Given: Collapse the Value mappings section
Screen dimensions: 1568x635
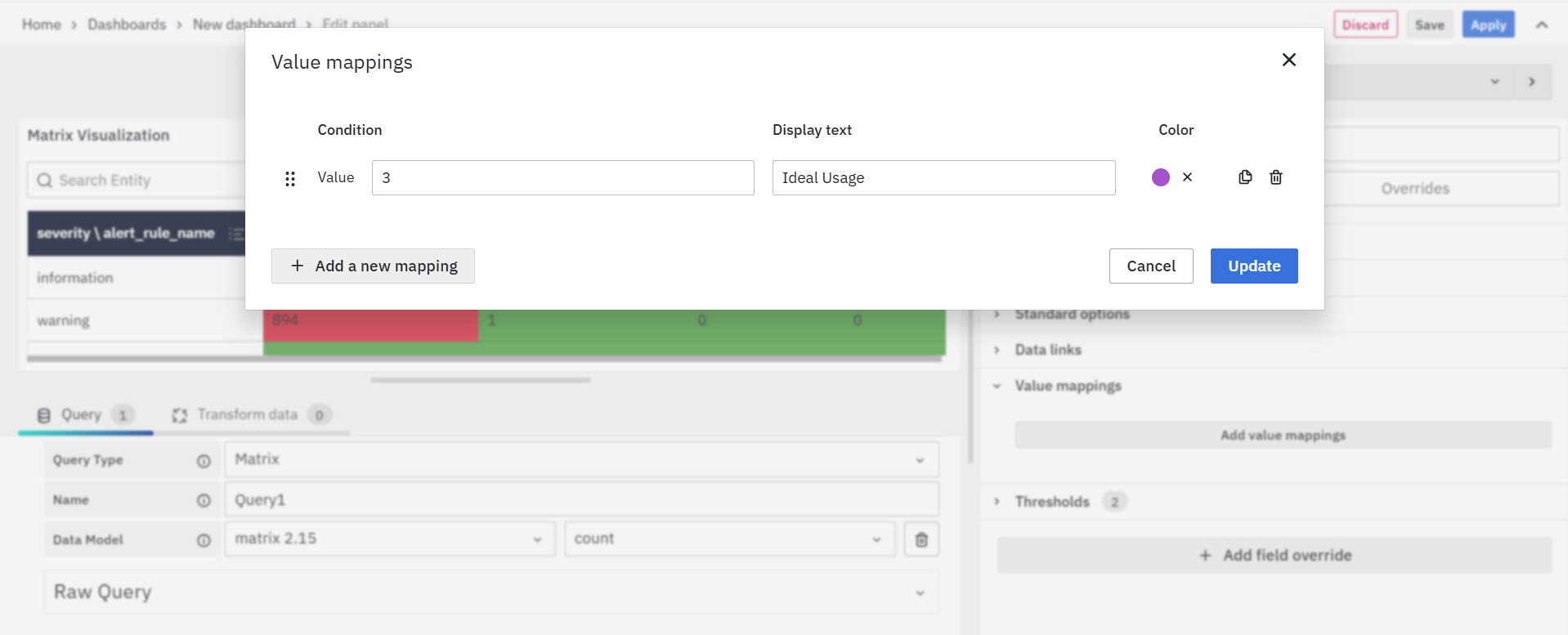Looking at the screenshot, I should 1068,386.
